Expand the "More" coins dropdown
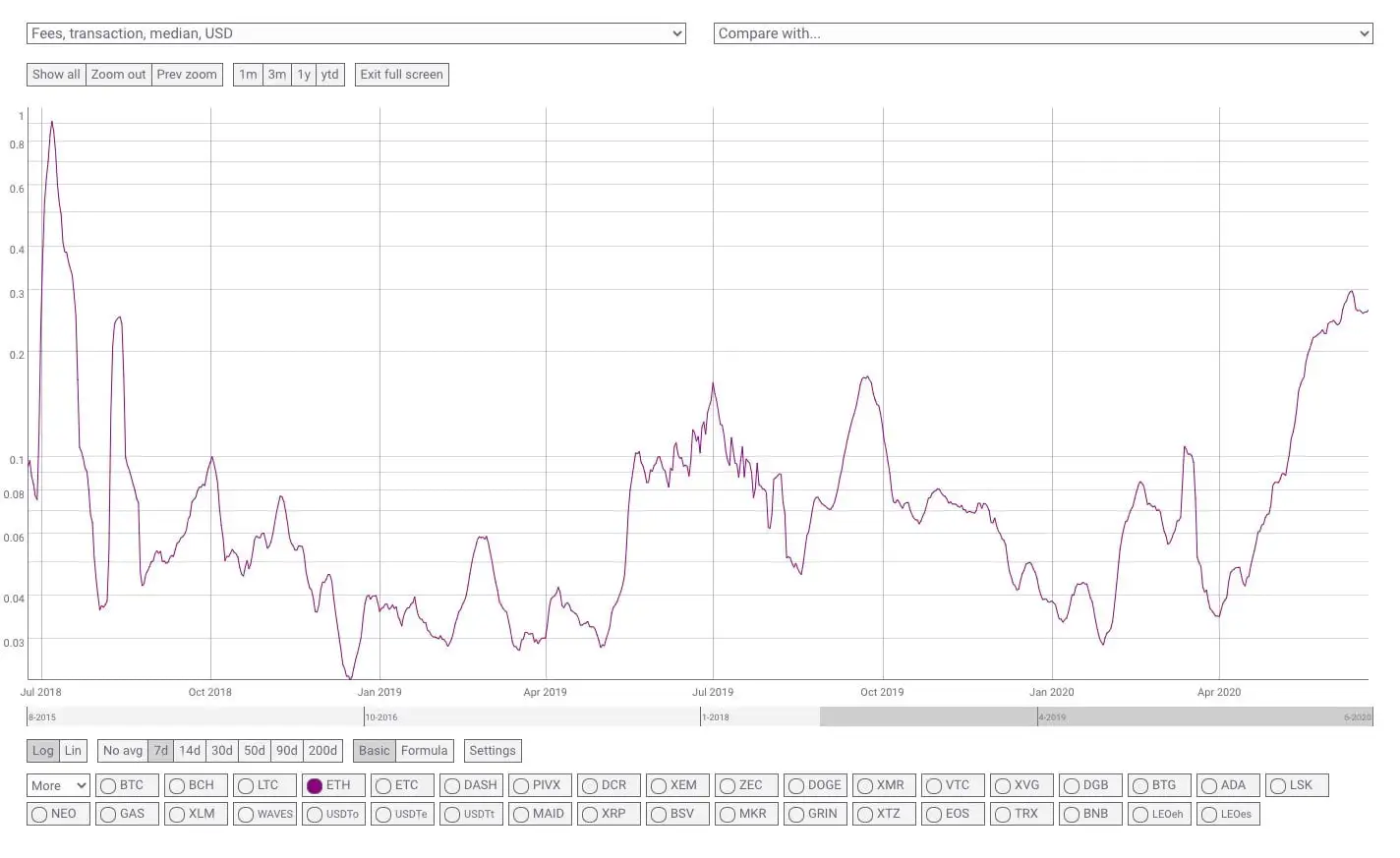Image resolution: width=1400 pixels, height=858 pixels. click(56, 785)
